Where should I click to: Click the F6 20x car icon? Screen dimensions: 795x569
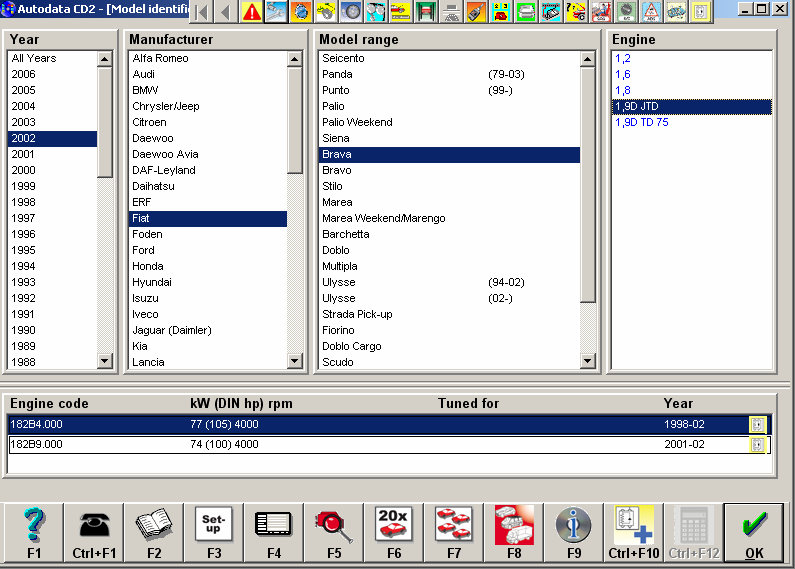coord(394,531)
